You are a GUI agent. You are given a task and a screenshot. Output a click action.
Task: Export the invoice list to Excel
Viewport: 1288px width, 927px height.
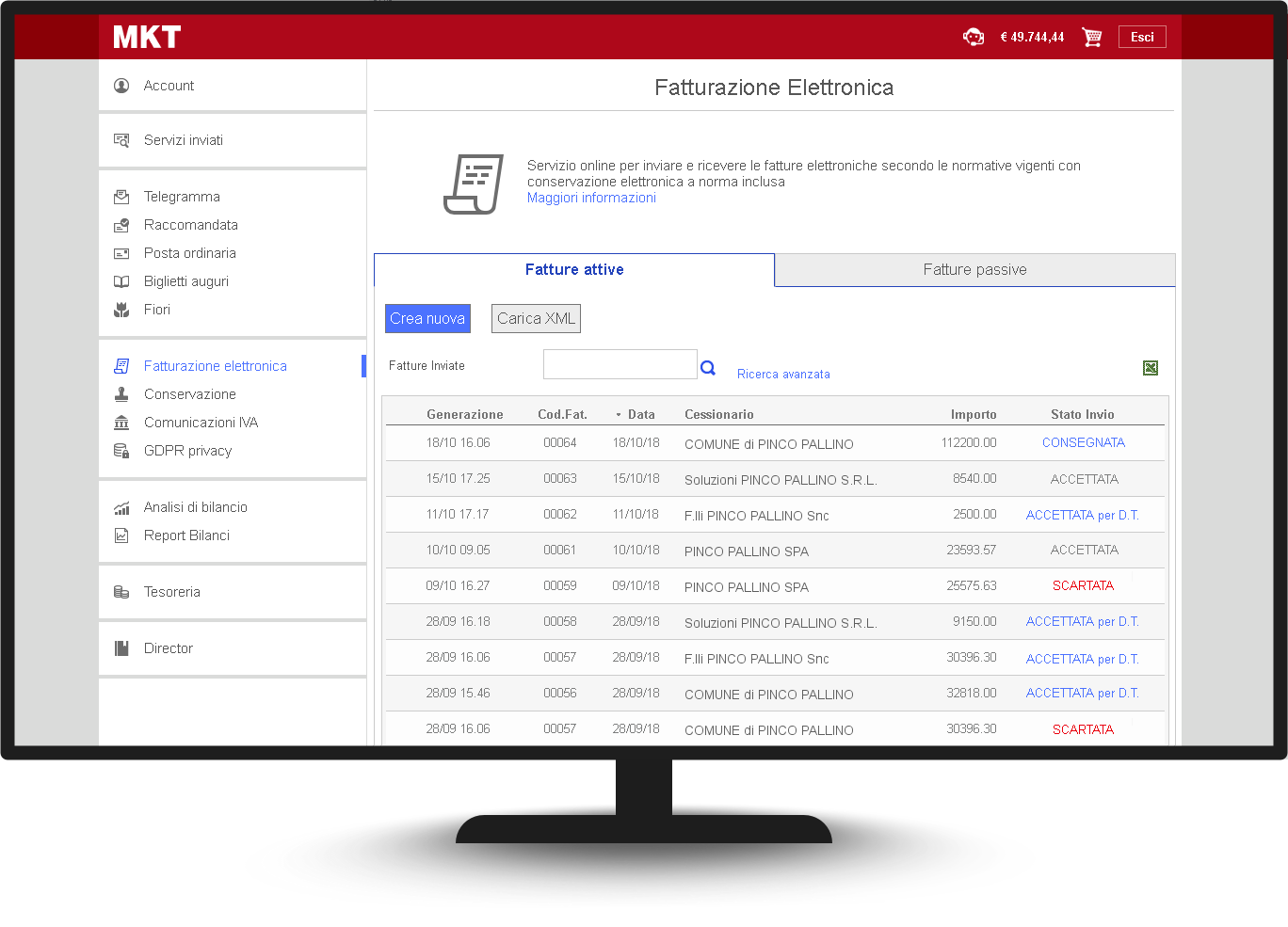[1151, 368]
